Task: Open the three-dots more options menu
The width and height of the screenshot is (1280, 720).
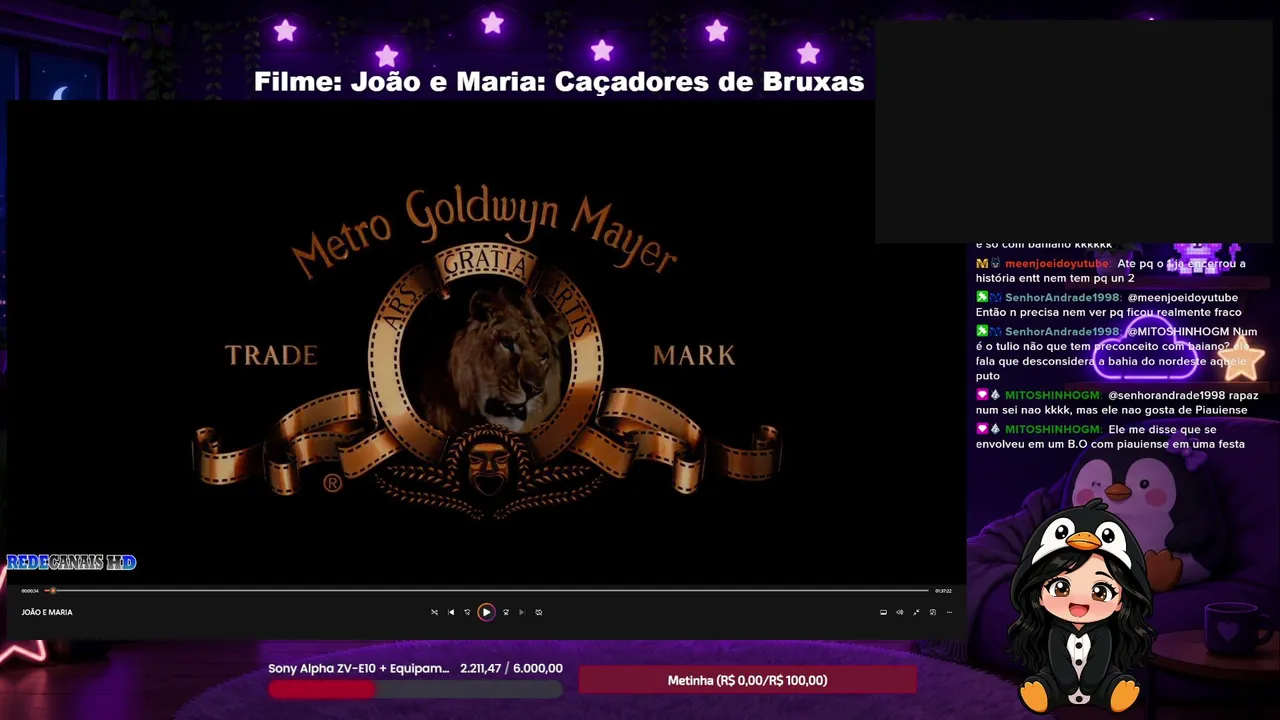Action: [x=949, y=612]
